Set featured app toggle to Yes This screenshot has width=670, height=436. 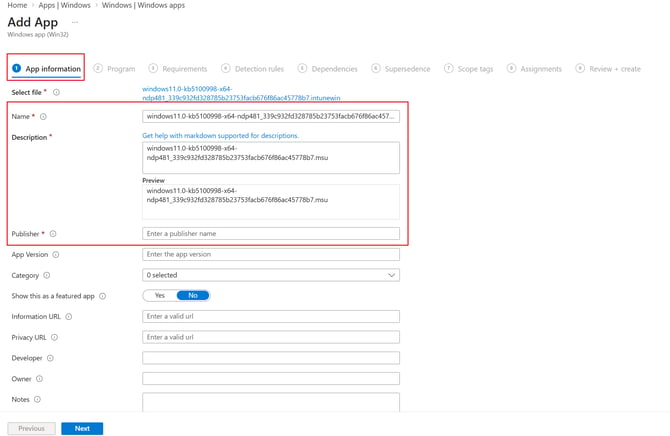(160, 295)
